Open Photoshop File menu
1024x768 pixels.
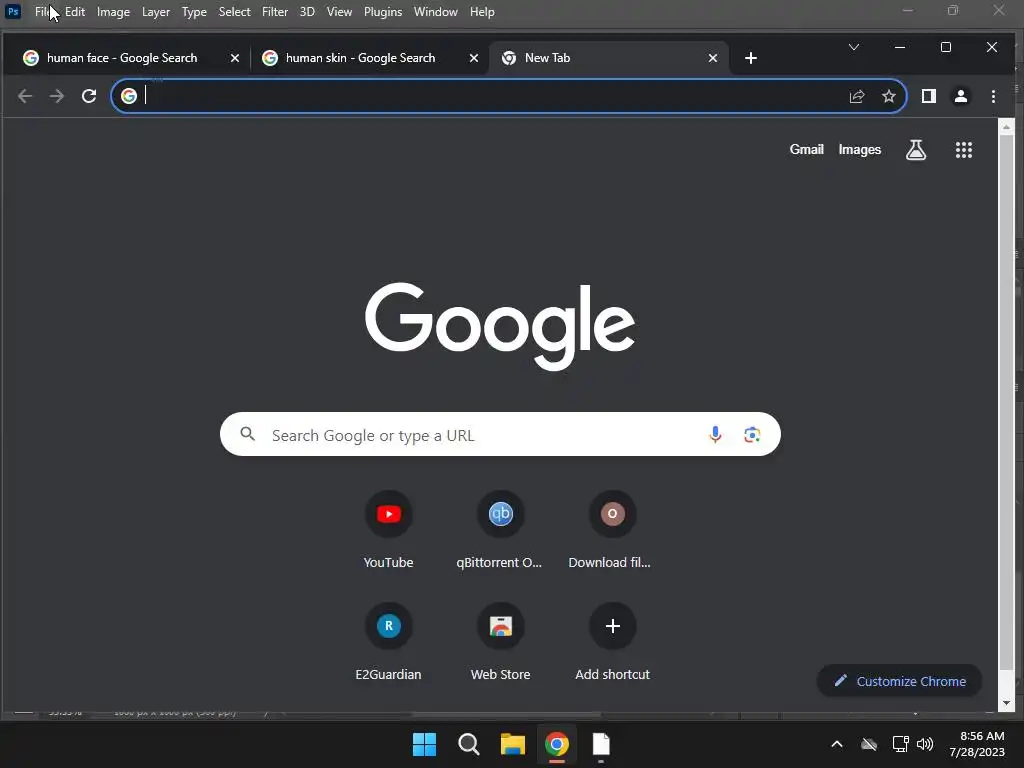[42, 12]
